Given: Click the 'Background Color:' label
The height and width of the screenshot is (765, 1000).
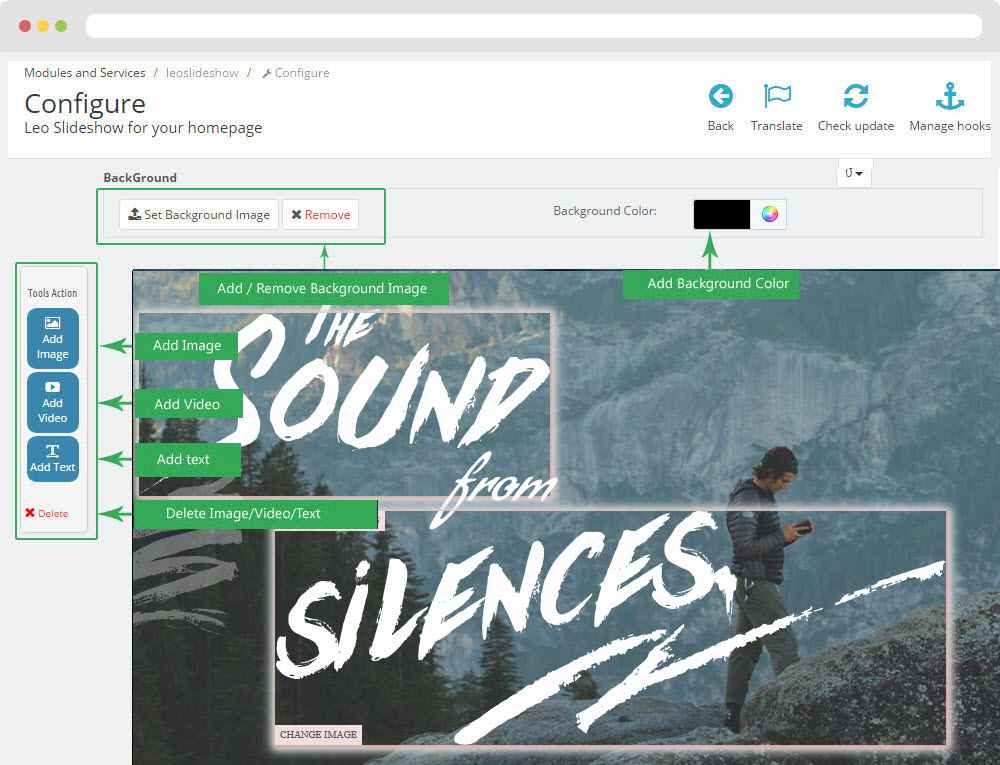Looking at the screenshot, I should pos(605,211).
